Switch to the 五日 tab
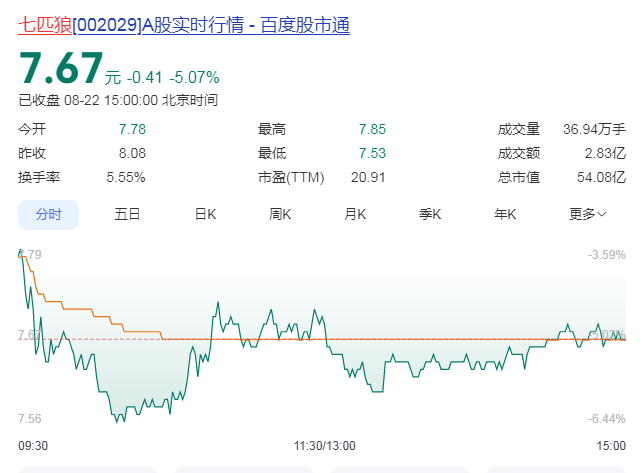643x473 pixels. coord(127,214)
